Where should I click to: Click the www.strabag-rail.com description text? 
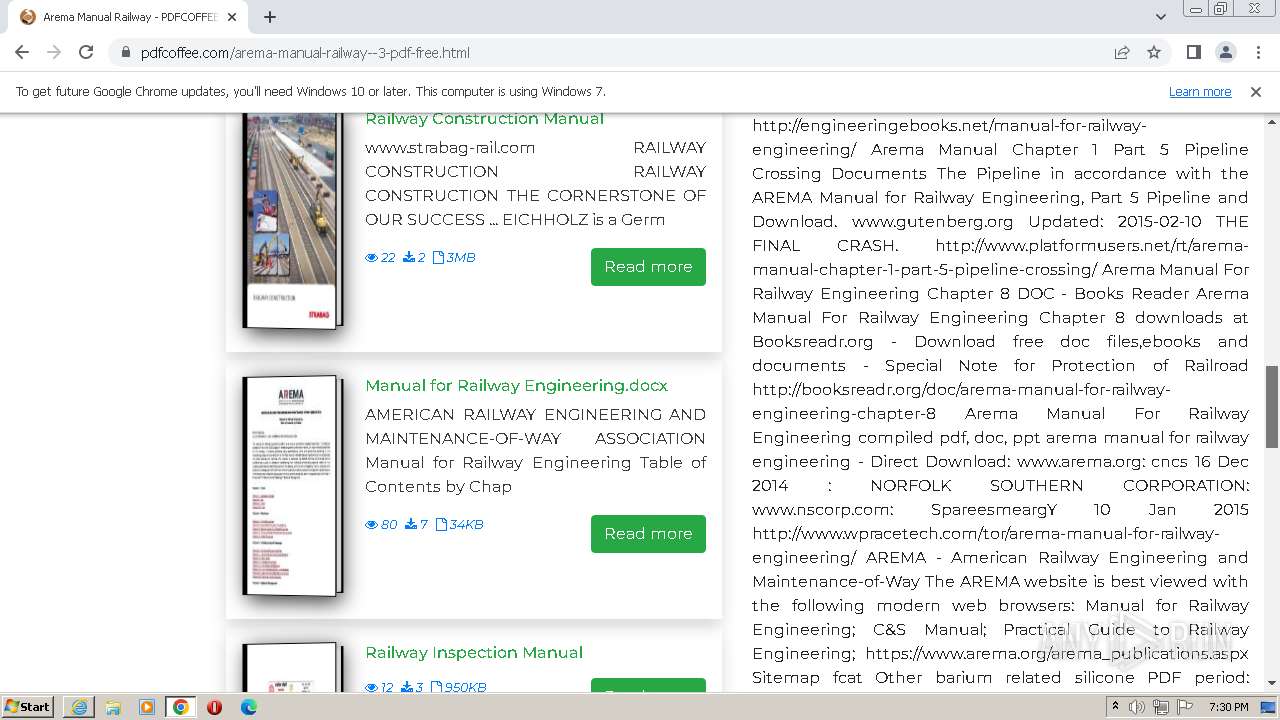click(535, 183)
